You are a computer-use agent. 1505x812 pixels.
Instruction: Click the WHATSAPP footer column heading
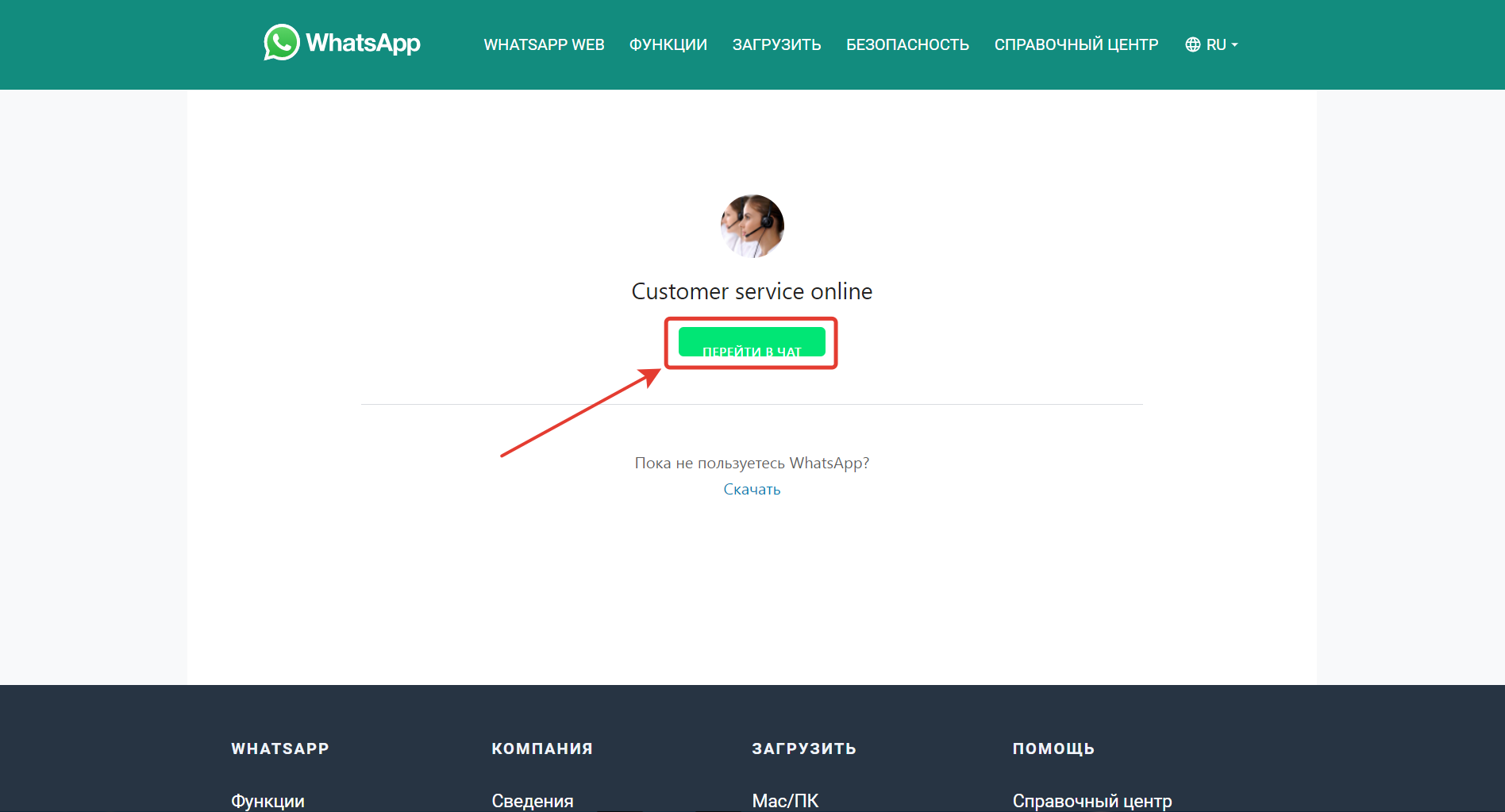tap(280, 749)
